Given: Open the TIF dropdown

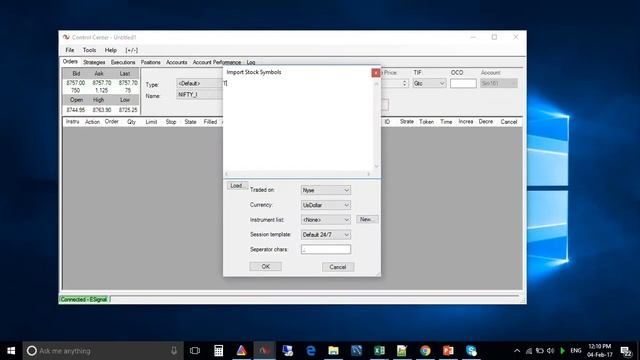Looking at the screenshot, I should point(429,83).
